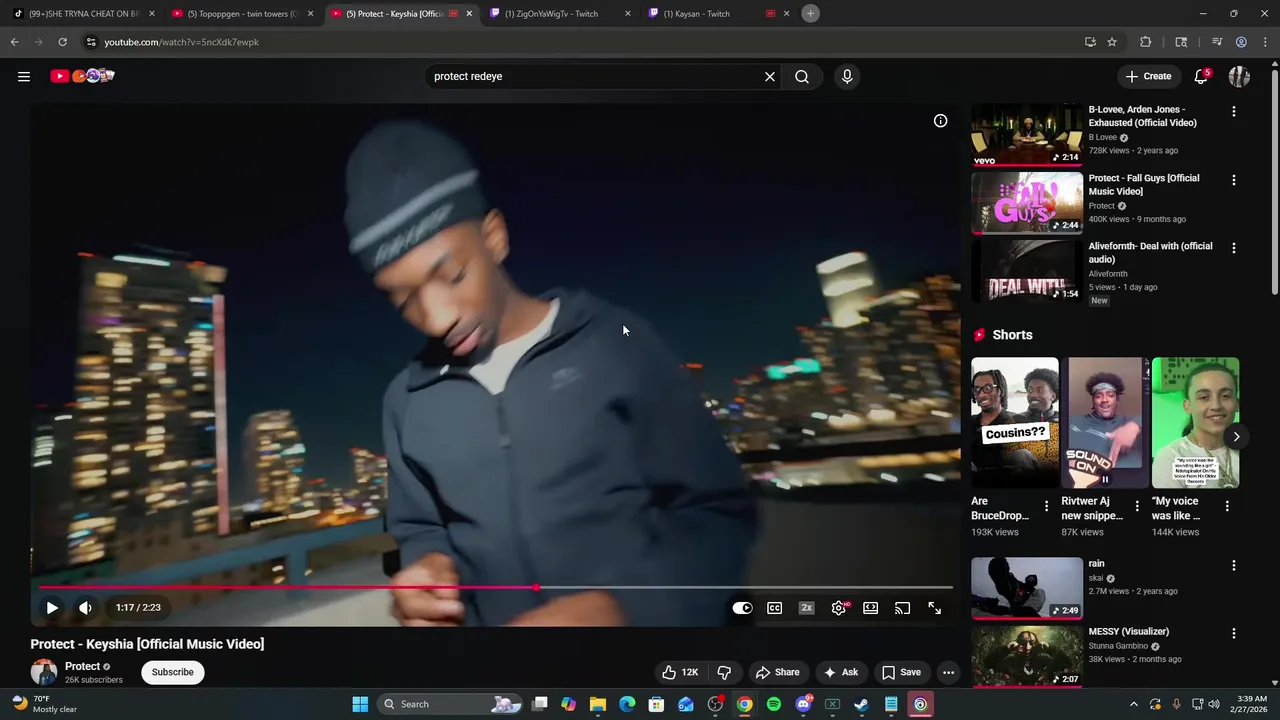Cast the video to a TV
The image size is (1280, 720).
tap(903, 608)
